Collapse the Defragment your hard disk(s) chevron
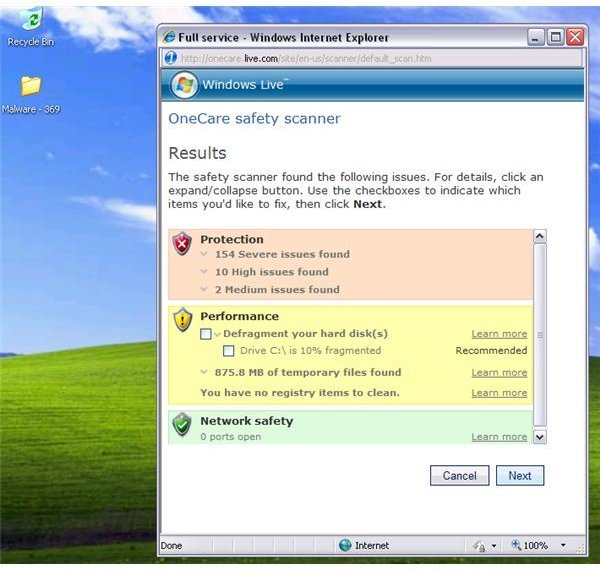Viewport: 600px width, 577px height. pos(217,335)
